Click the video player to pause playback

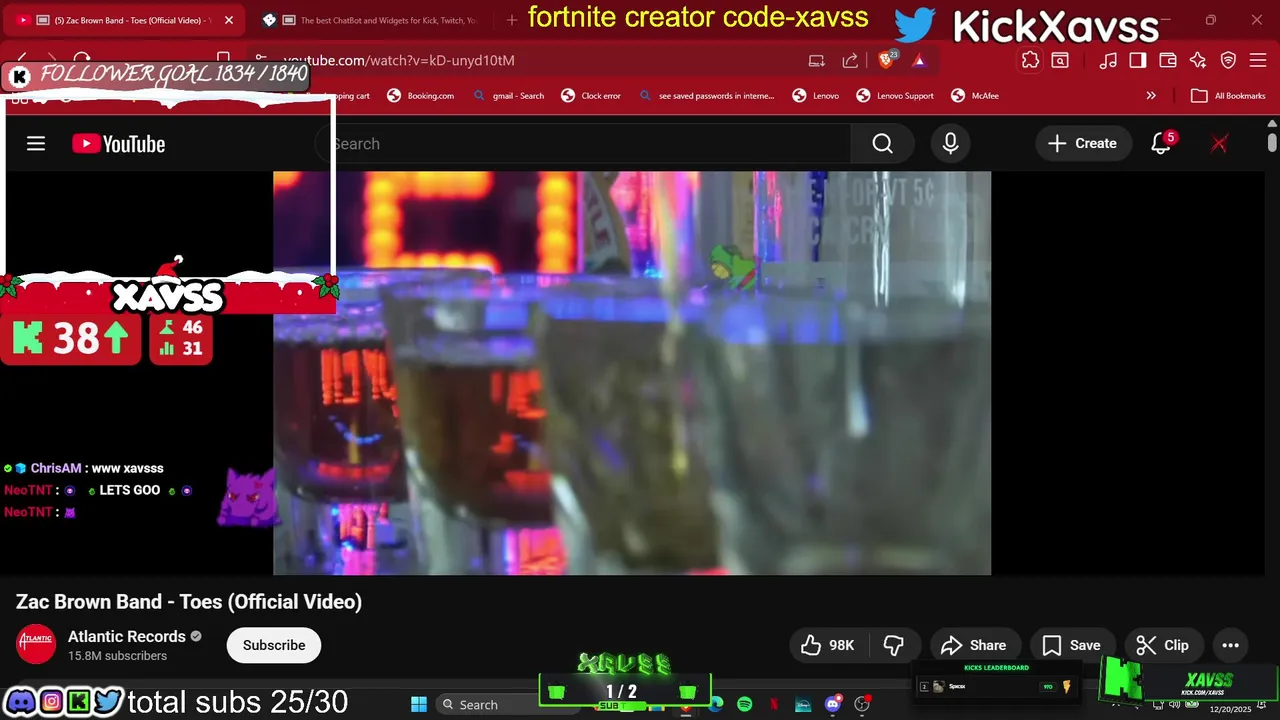[x=632, y=373]
